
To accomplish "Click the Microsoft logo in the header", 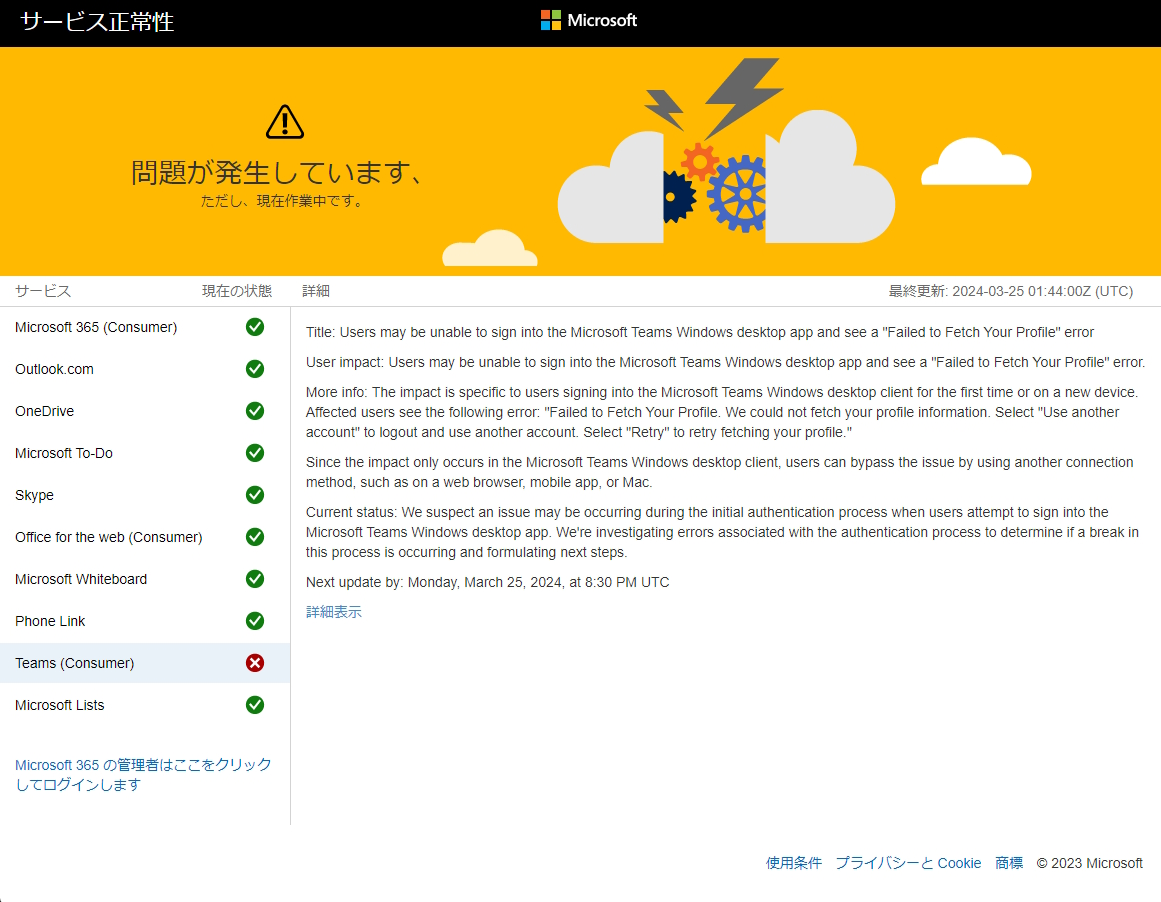I will point(589,20).
